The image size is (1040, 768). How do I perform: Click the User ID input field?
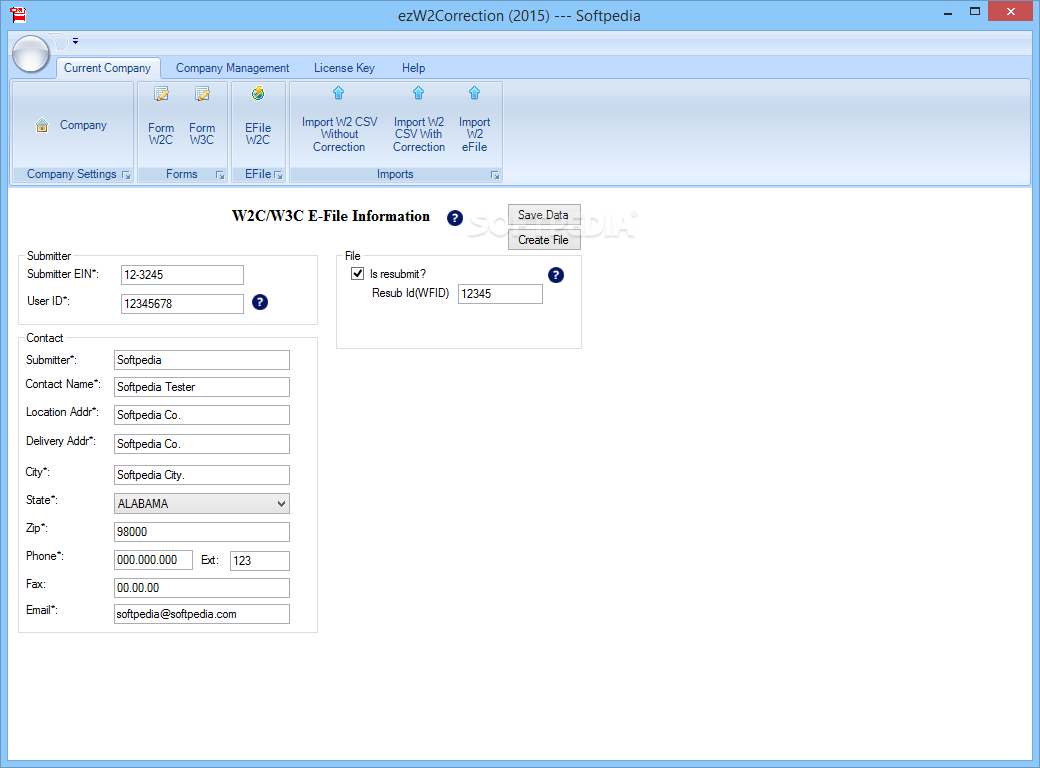[182, 304]
